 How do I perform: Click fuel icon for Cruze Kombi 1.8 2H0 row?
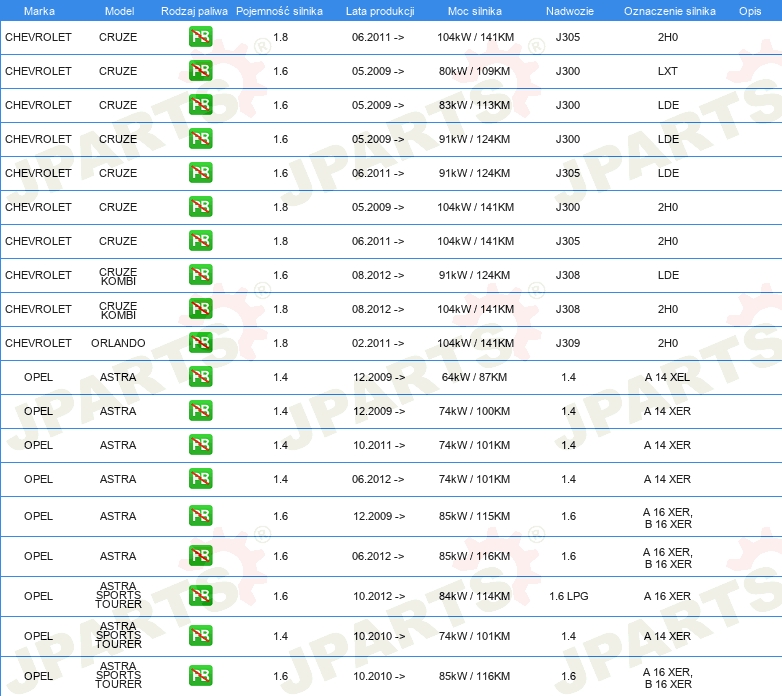click(200, 309)
